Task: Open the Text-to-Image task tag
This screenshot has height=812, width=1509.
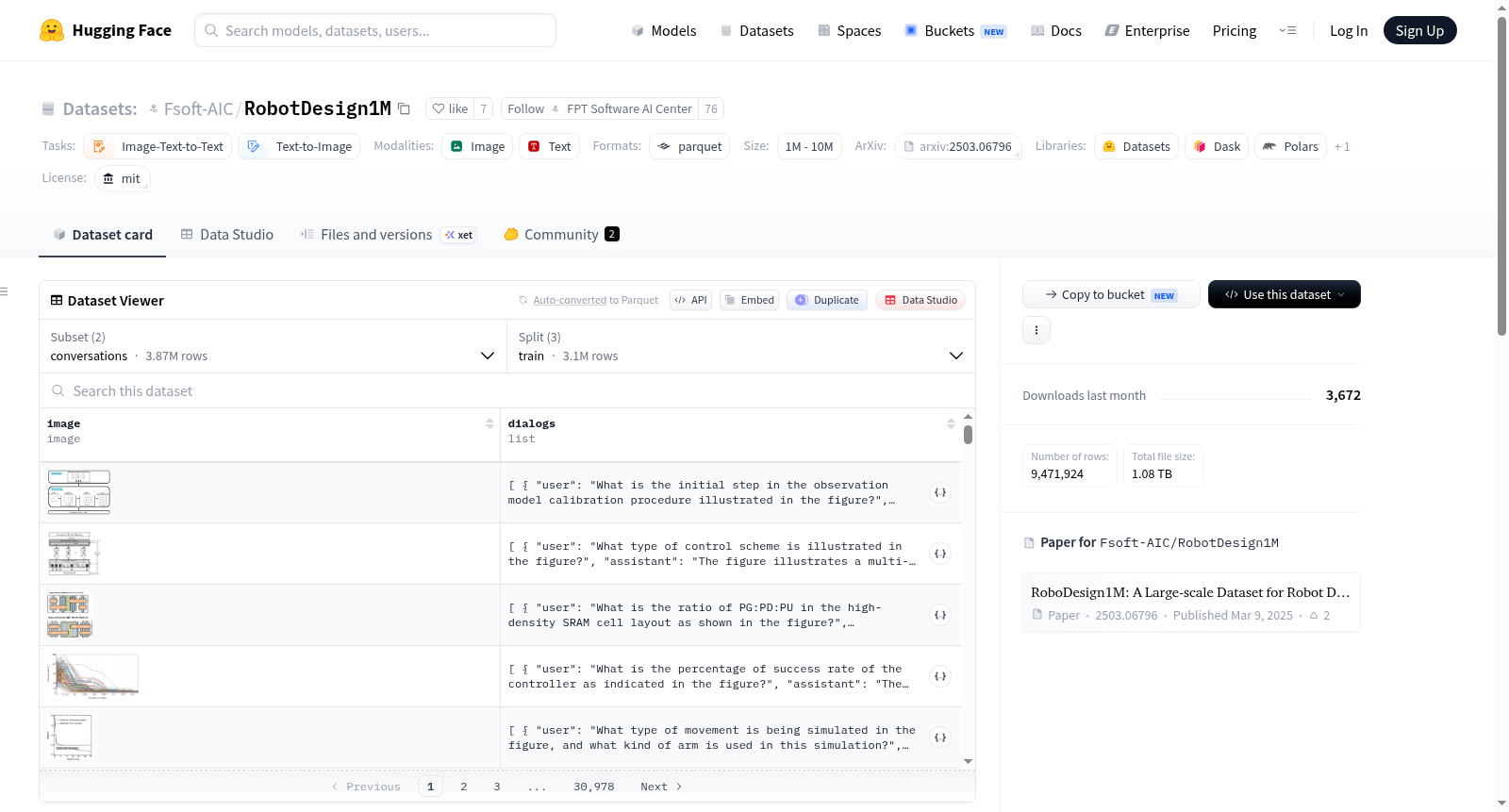Action: point(299,146)
